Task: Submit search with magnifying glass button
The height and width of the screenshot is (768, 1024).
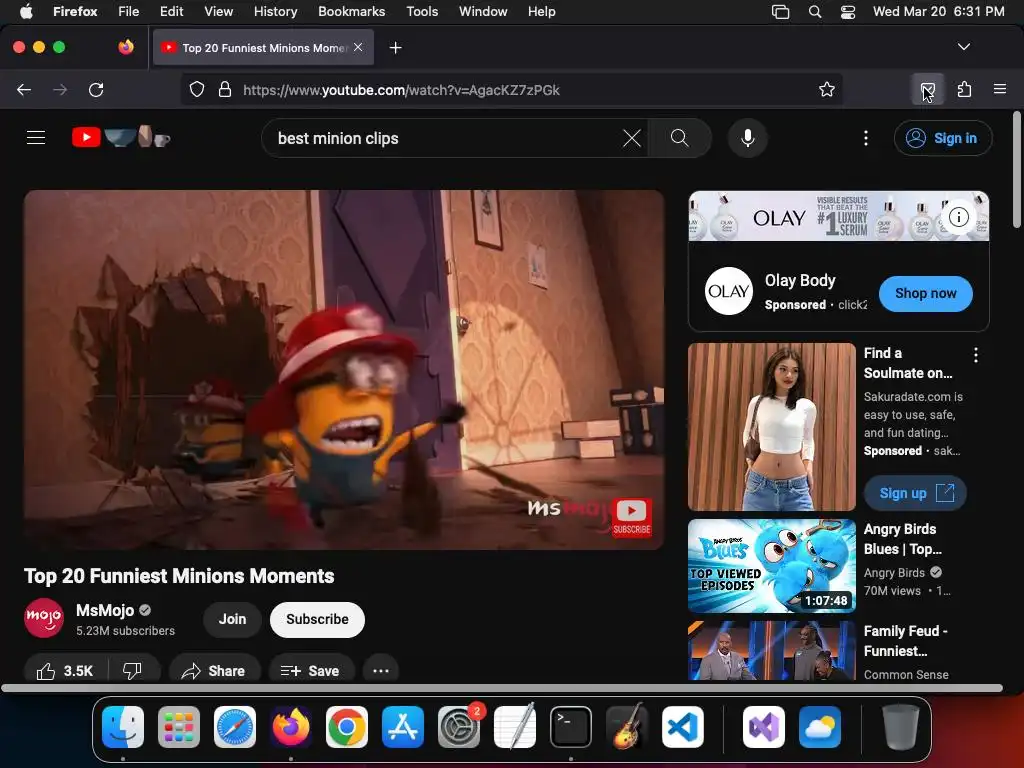Action: click(x=680, y=138)
